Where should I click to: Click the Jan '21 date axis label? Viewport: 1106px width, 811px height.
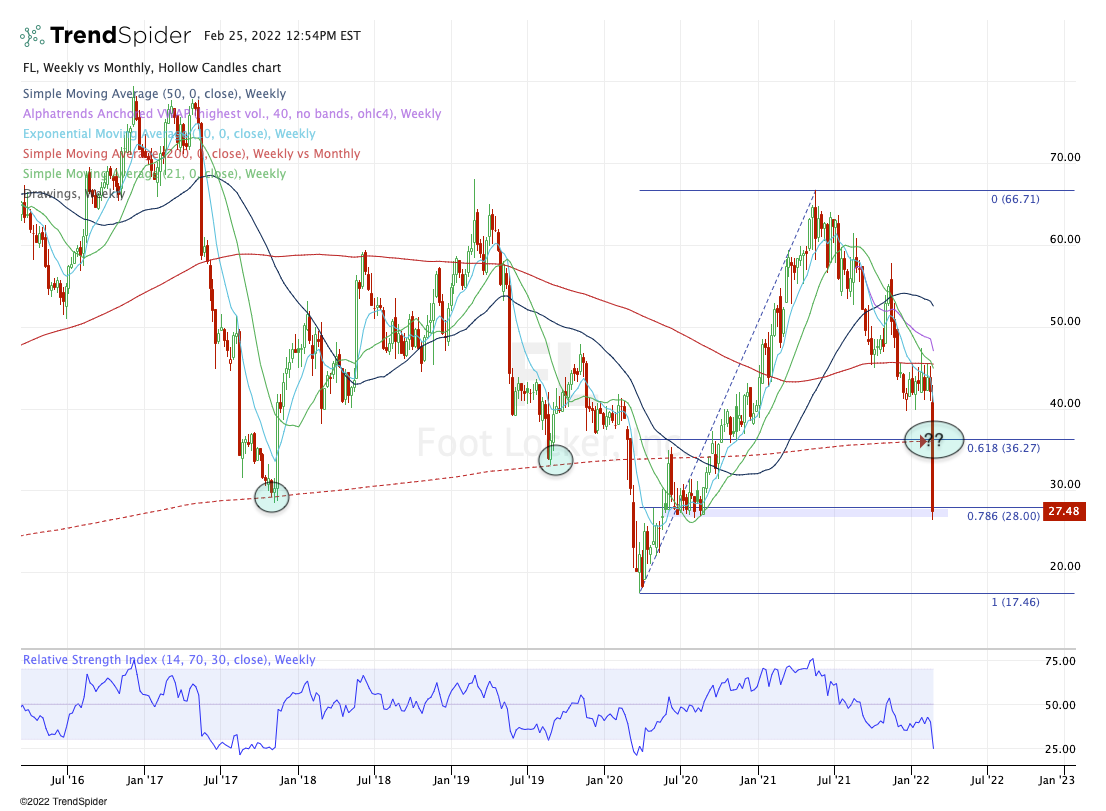tap(758, 780)
